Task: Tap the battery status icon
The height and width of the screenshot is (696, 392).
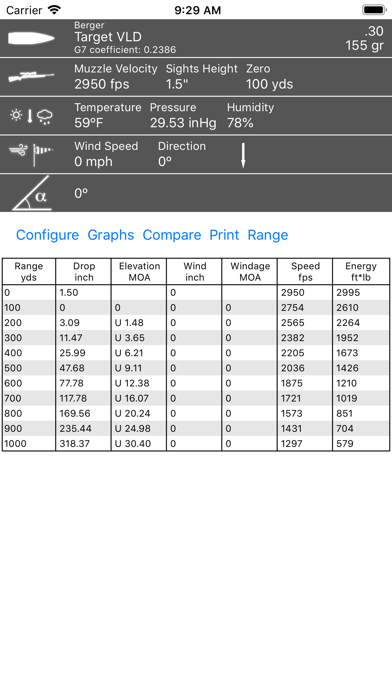Action: click(x=374, y=10)
